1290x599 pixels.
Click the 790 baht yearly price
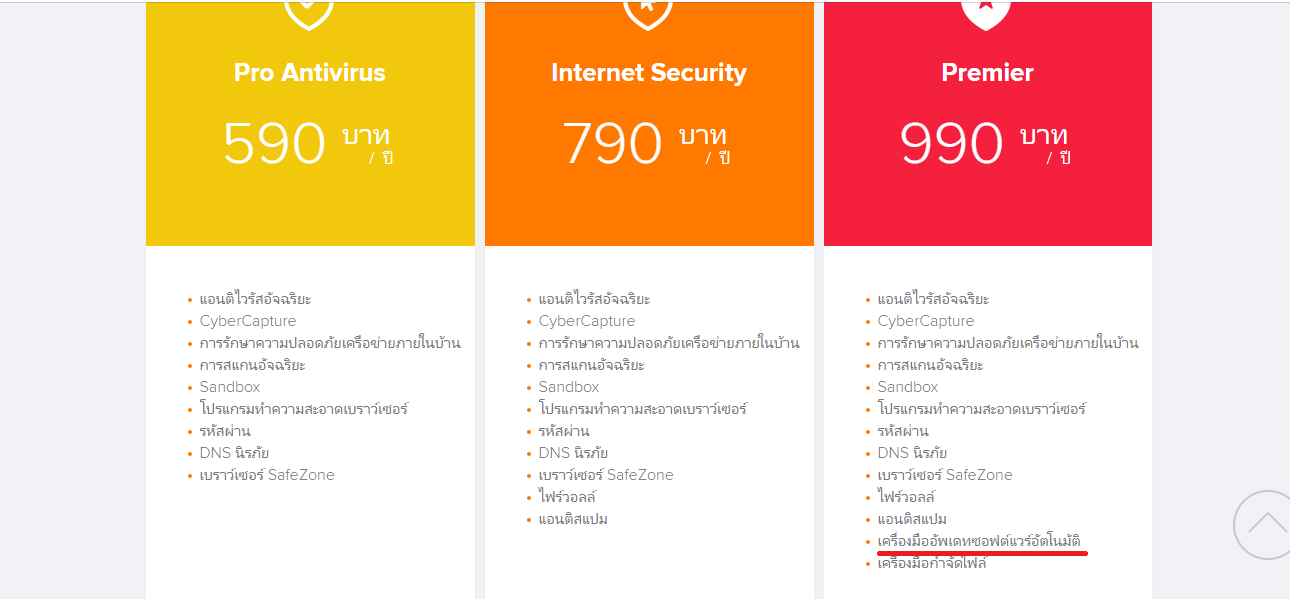pos(646,143)
